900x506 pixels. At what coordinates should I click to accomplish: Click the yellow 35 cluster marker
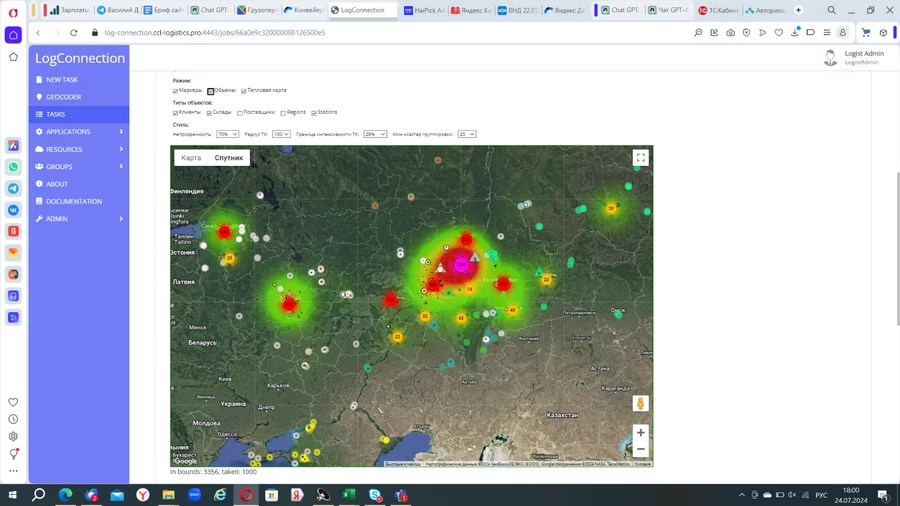[611, 208]
